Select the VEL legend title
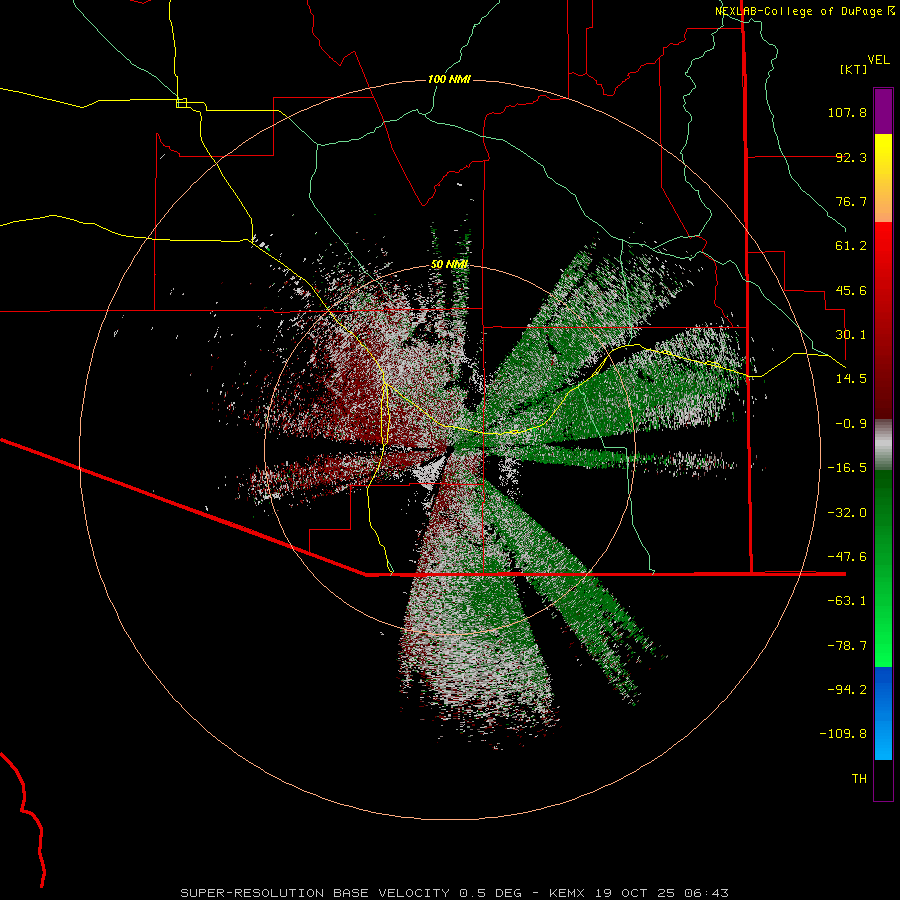The width and height of the screenshot is (900, 900). tap(878, 59)
